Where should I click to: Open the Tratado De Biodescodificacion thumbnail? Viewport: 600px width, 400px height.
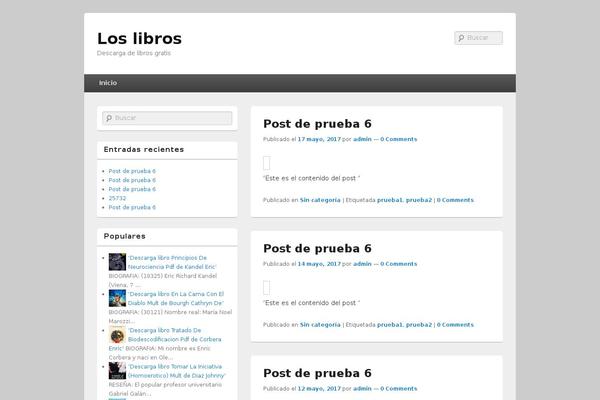[117, 335]
